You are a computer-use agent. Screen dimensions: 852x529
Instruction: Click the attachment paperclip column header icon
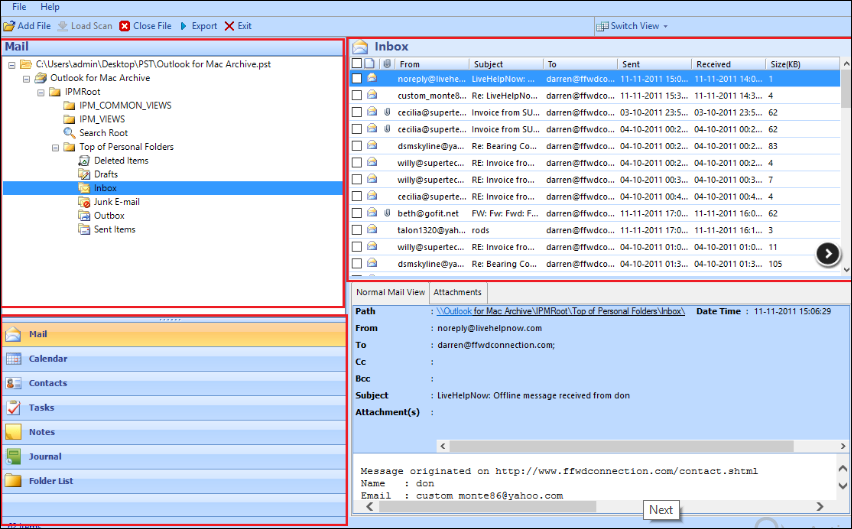[x=387, y=64]
